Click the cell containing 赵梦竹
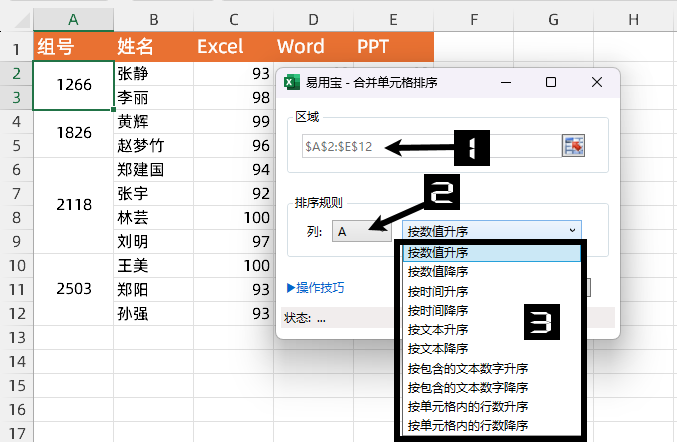This screenshot has width=677, height=442. (x=153, y=145)
